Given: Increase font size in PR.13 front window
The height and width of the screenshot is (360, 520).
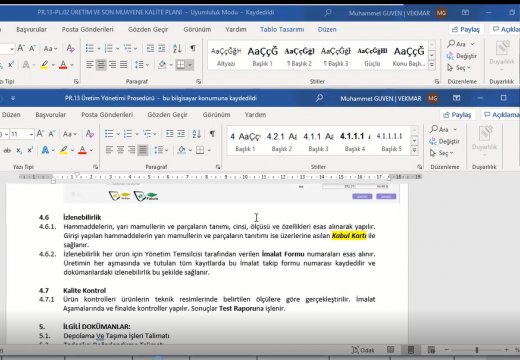Looking at the screenshot, I should (40, 134).
